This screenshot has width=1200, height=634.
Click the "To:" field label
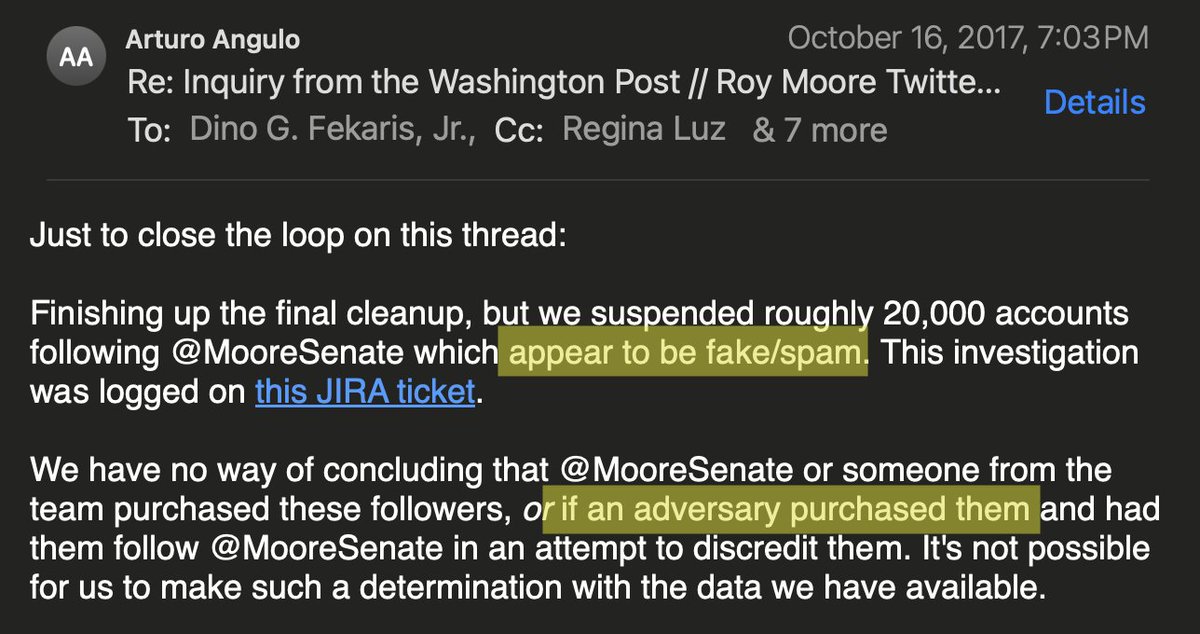151,131
